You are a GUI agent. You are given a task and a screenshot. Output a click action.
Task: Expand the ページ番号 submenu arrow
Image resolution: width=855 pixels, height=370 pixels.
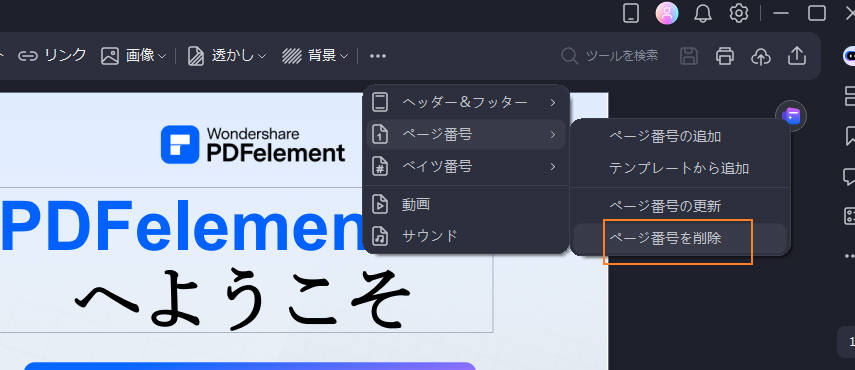pyautogui.click(x=553, y=134)
